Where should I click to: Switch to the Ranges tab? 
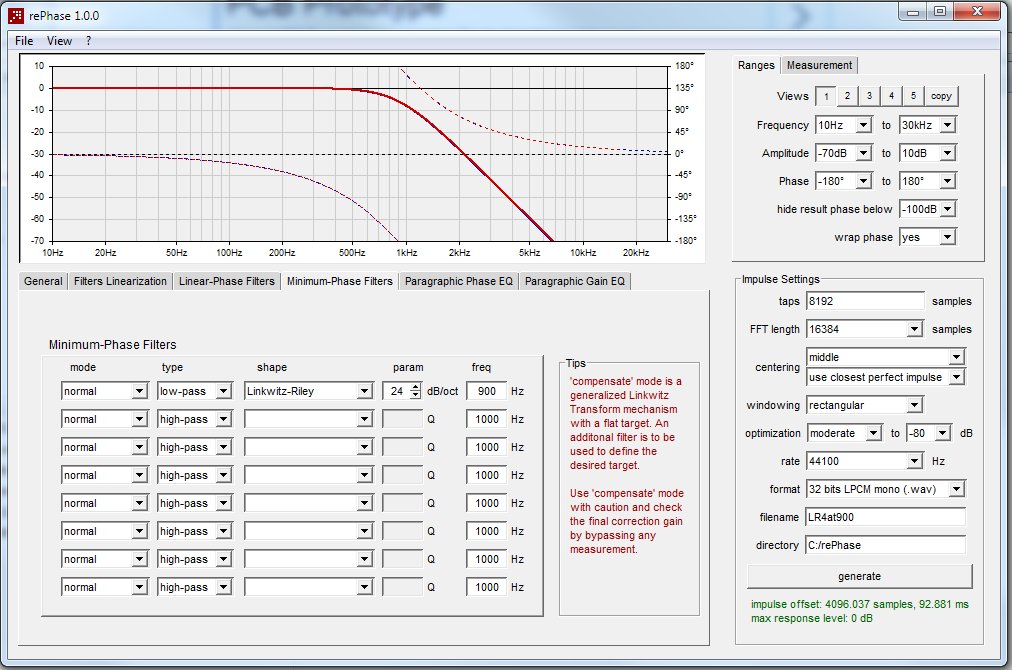[x=756, y=65]
